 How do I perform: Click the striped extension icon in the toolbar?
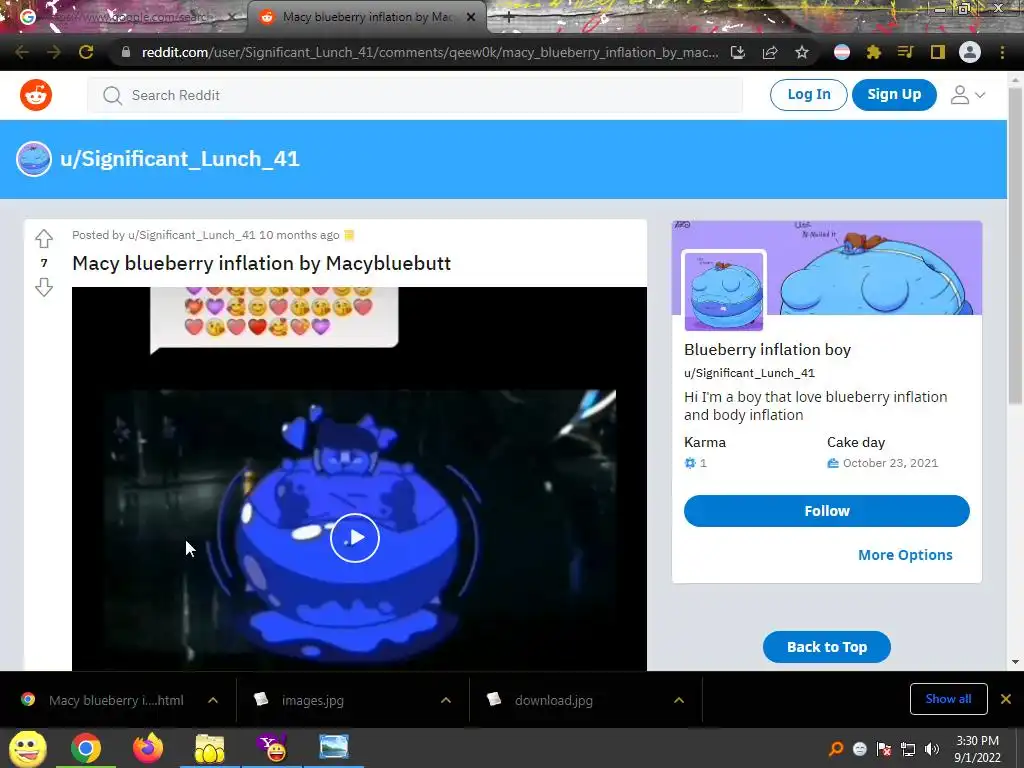[842, 52]
